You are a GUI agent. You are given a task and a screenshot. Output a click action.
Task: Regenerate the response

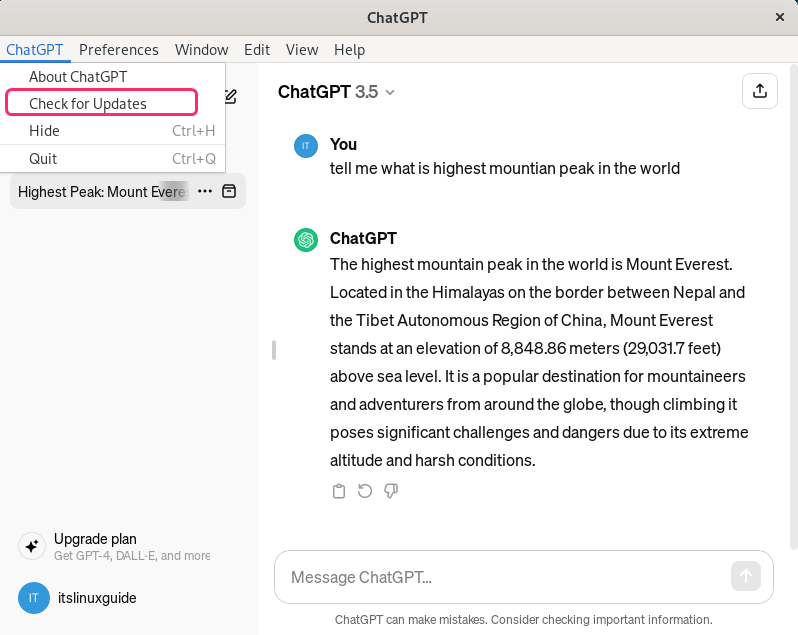point(365,491)
